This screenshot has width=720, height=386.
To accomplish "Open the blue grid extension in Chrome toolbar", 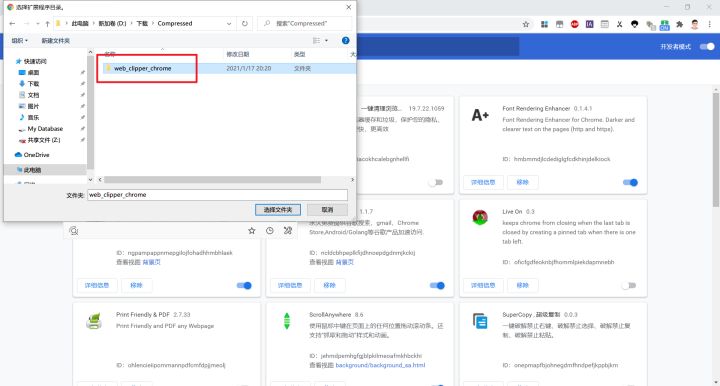I will [x=544, y=24].
